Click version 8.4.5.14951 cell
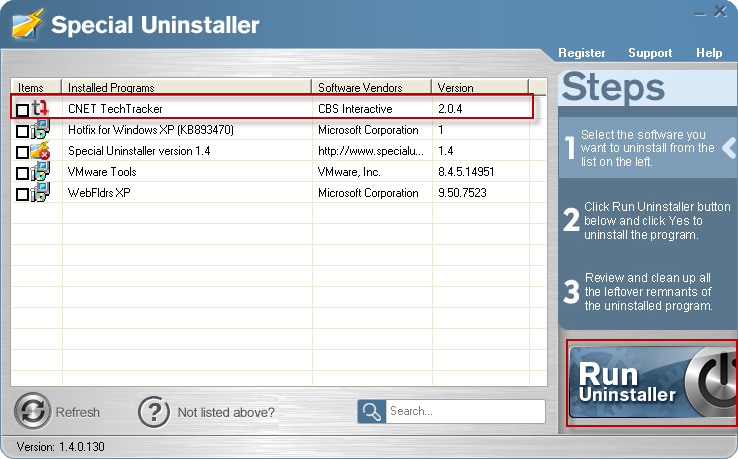 [466, 172]
